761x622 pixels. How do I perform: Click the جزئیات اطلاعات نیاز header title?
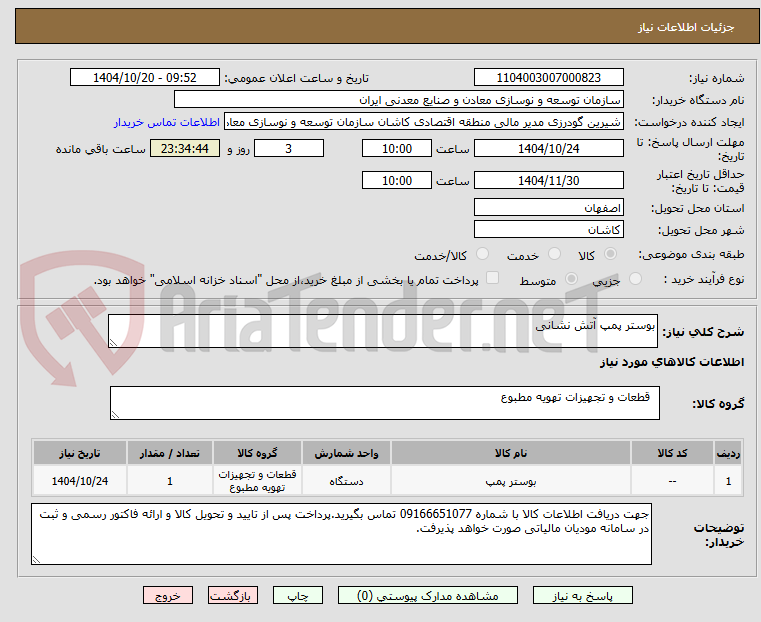686,27
